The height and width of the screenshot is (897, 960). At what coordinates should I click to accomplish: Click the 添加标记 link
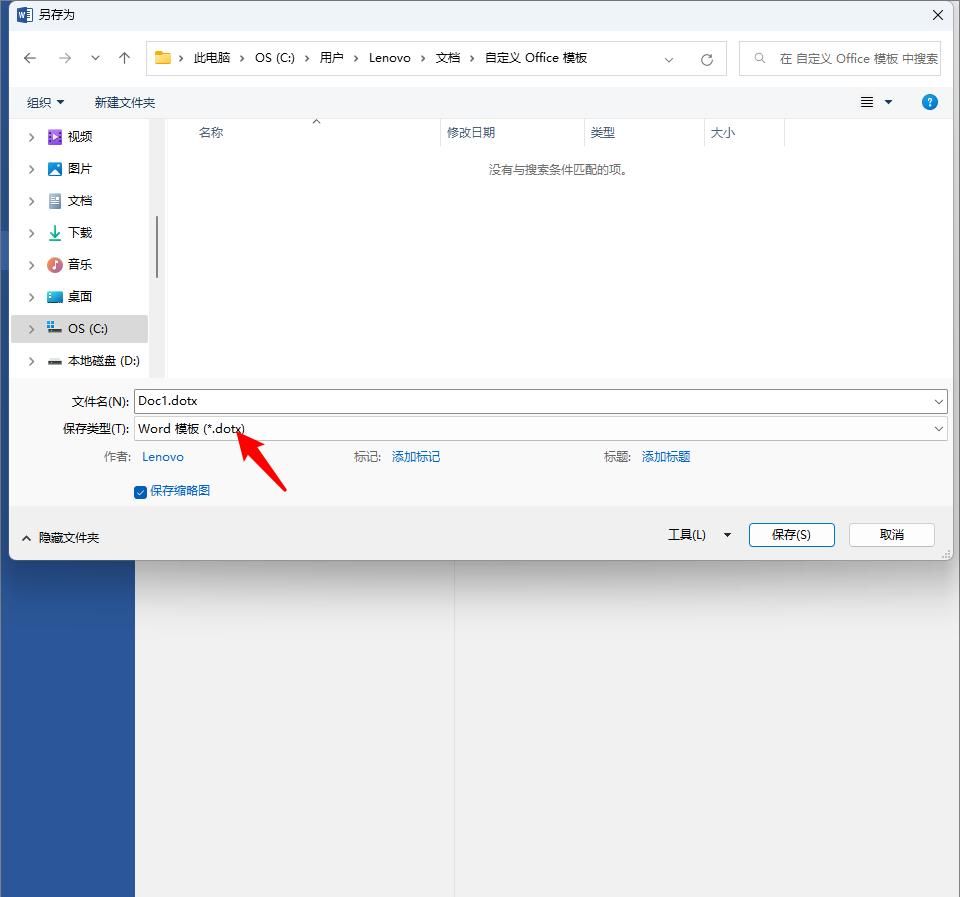416,456
